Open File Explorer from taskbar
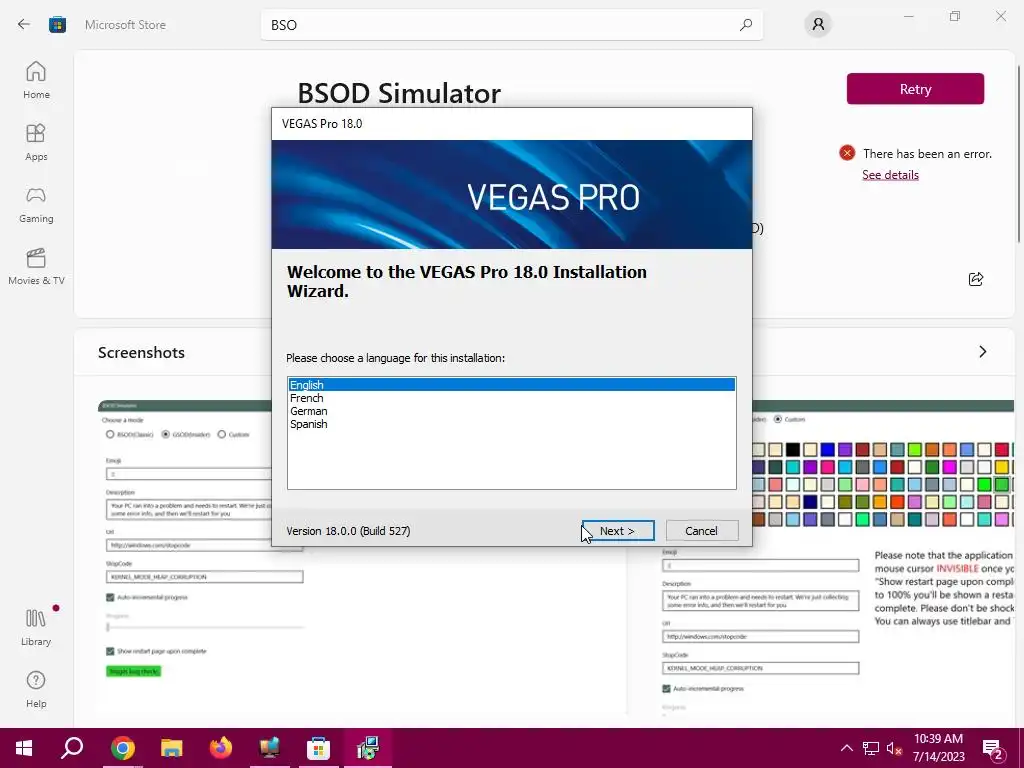 pos(172,748)
